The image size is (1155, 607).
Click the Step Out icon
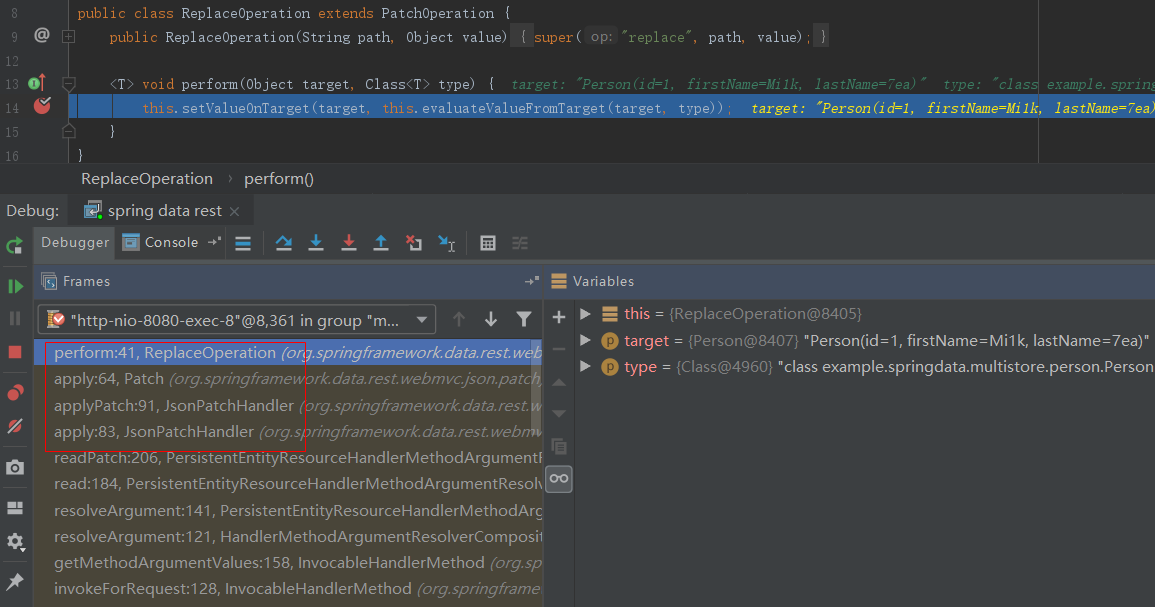(x=381, y=243)
